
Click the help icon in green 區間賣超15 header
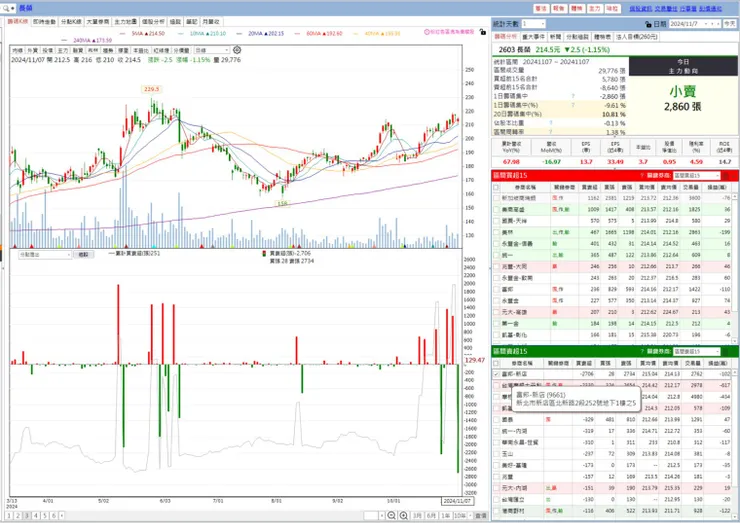642,352
